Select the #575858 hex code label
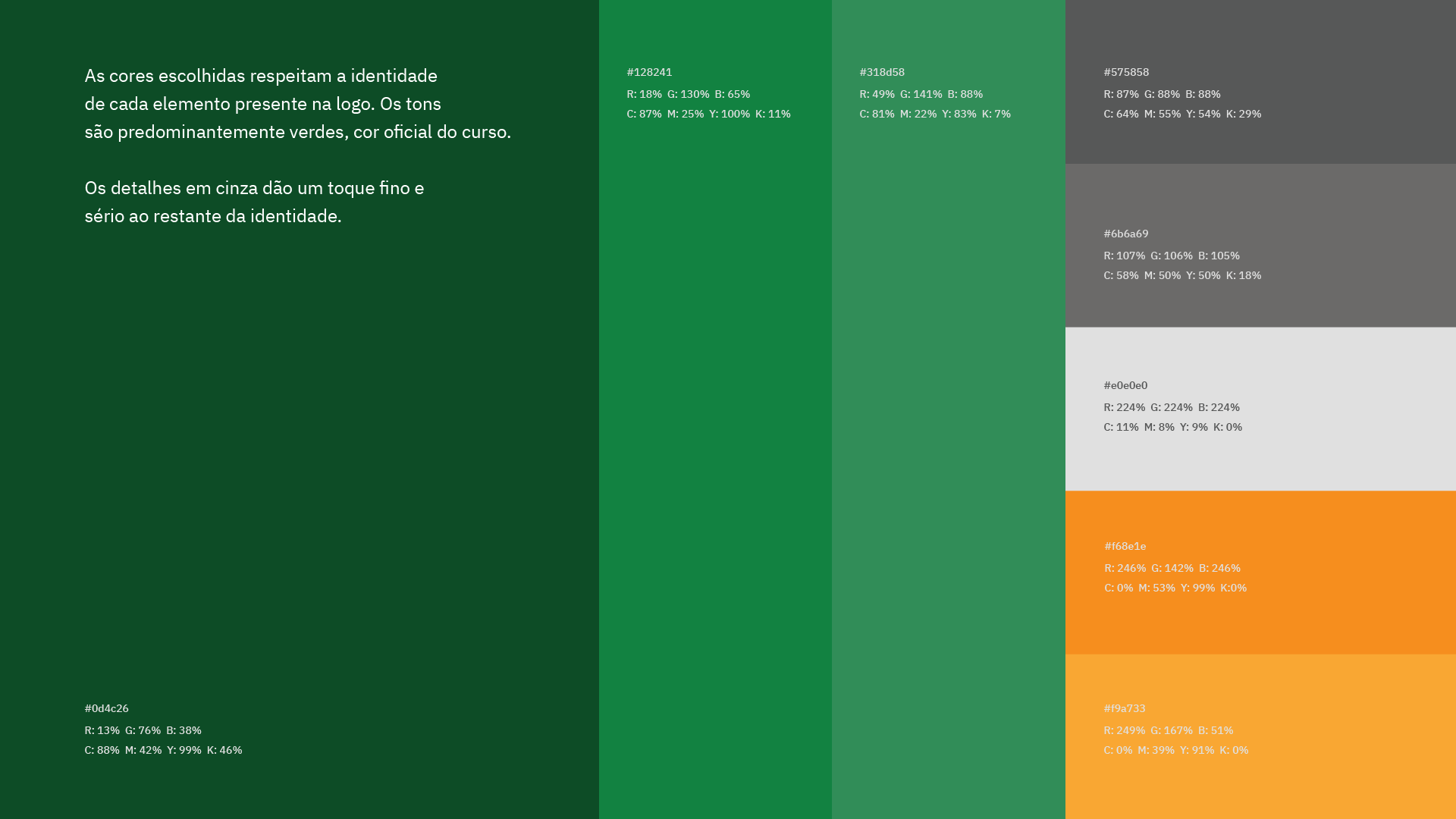Screen dimensions: 1456x819 point(1126,72)
